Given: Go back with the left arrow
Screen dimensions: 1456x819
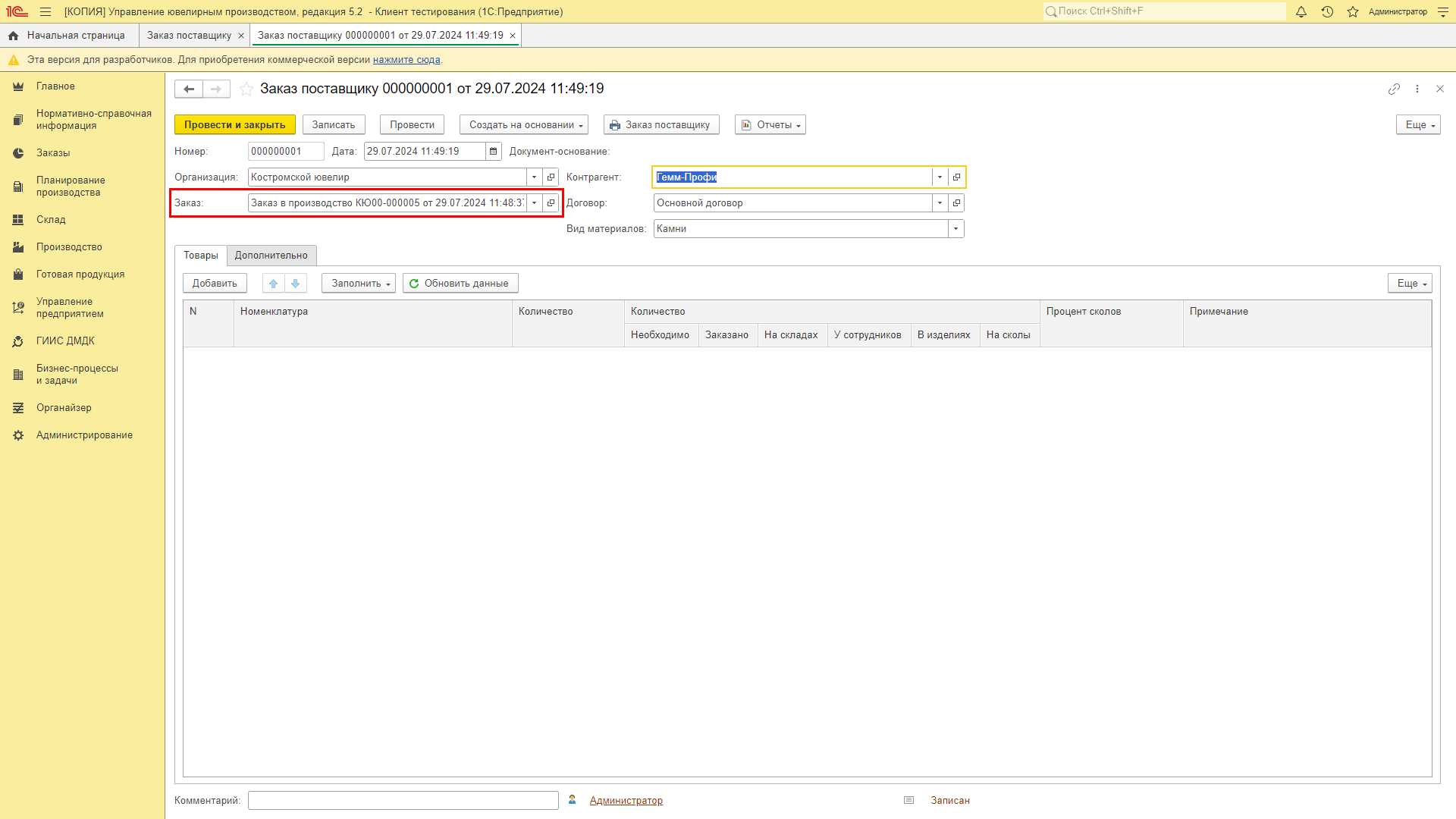Looking at the screenshot, I should coord(189,89).
